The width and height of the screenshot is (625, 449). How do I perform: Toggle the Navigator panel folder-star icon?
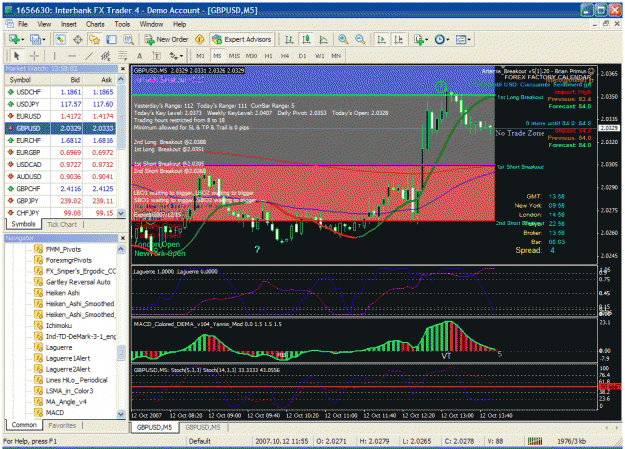94,39
